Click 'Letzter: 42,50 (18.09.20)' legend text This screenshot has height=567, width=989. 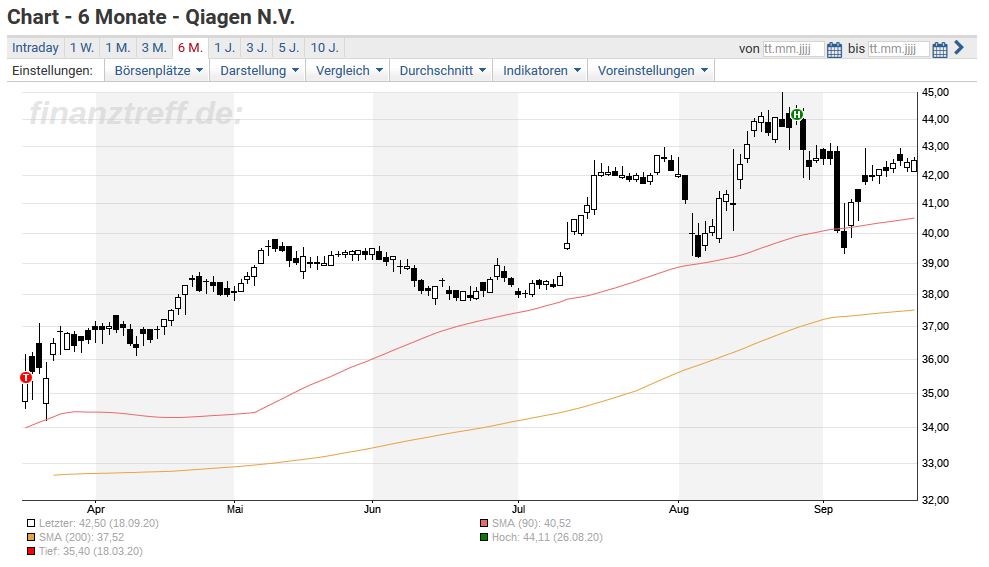click(99, 523)
